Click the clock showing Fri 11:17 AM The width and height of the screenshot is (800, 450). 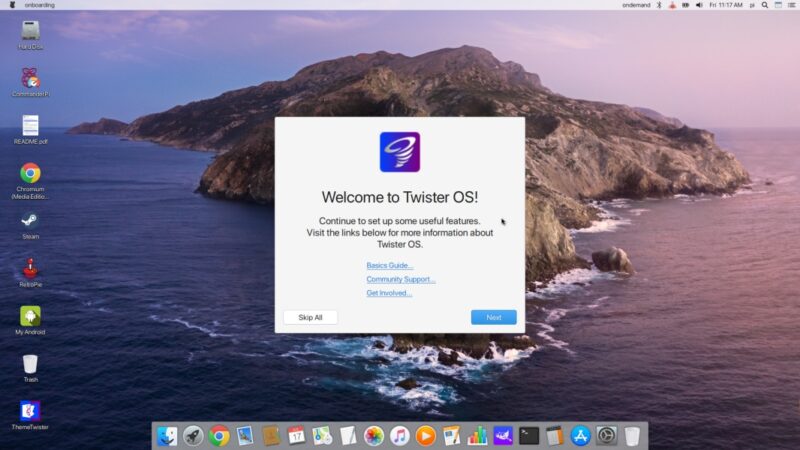click(726, 5)
